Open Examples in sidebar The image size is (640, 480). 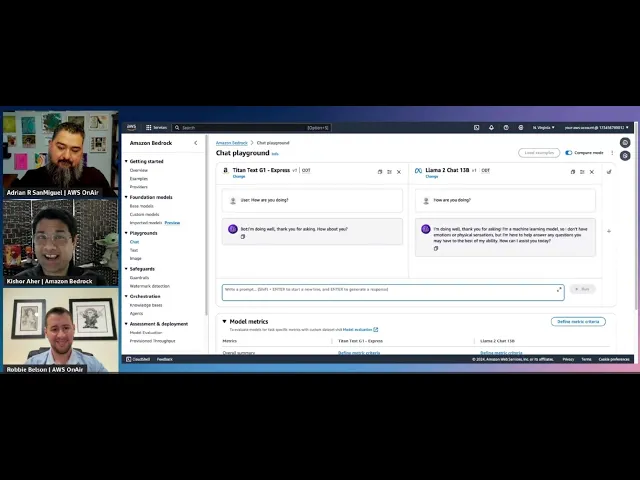139,179
